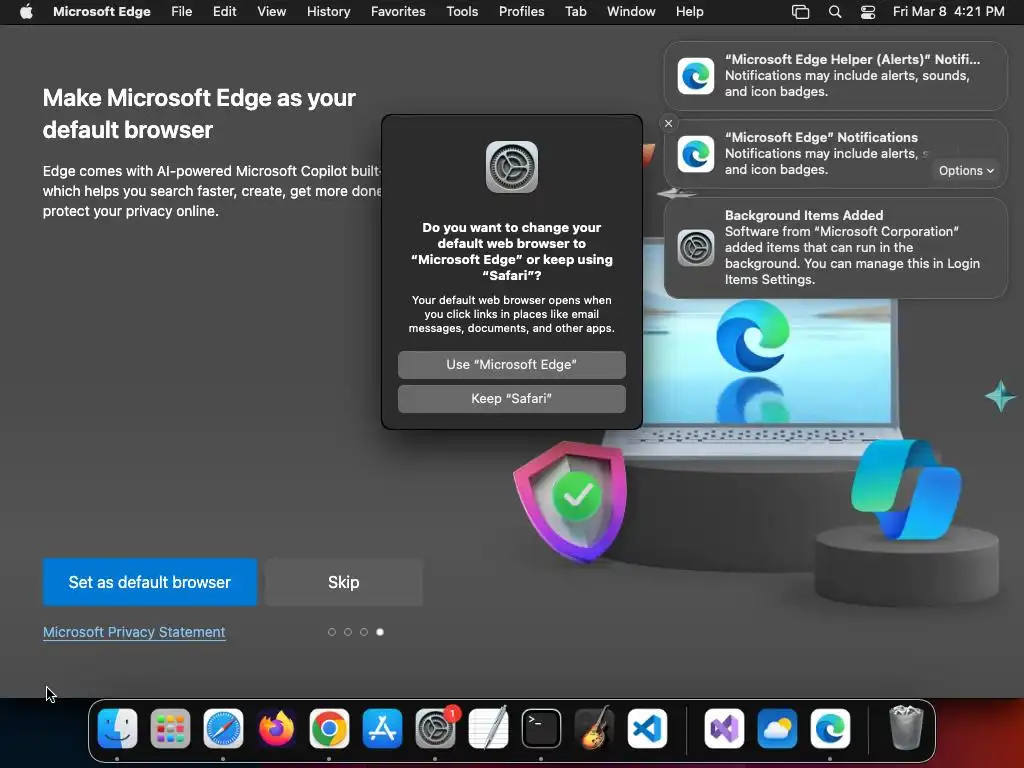Launch GarageBand from the Dock
This screenshot has height=768, width=1024.
tap(594, 727)
